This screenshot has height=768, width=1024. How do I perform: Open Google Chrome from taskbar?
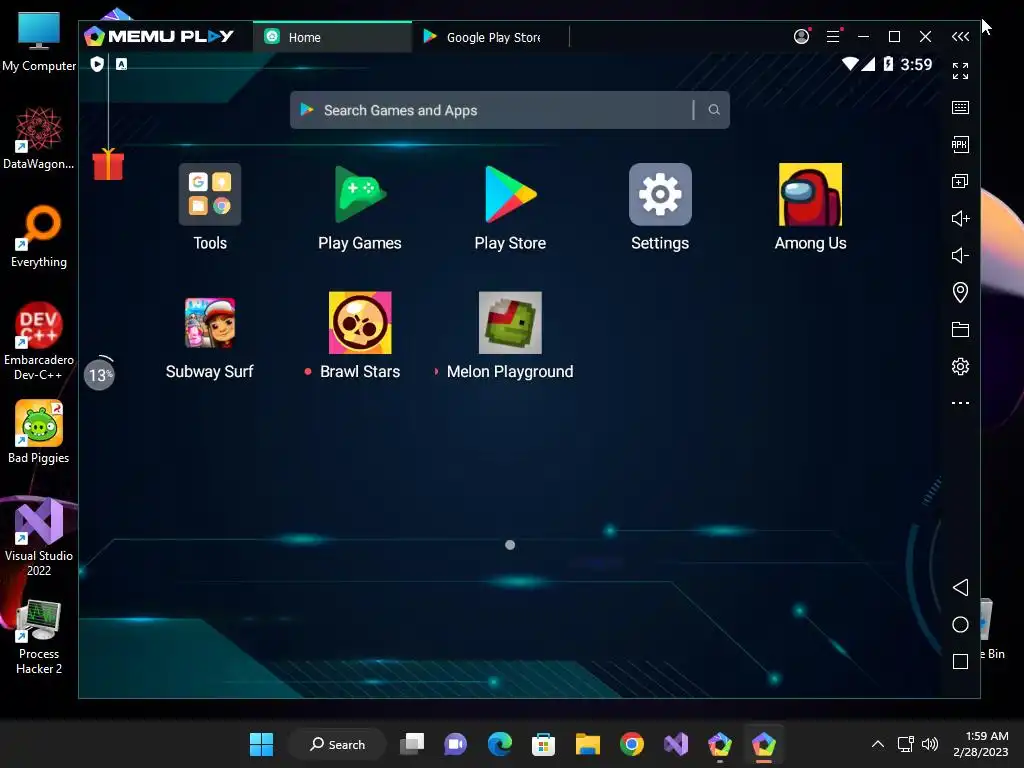(632, 744)
